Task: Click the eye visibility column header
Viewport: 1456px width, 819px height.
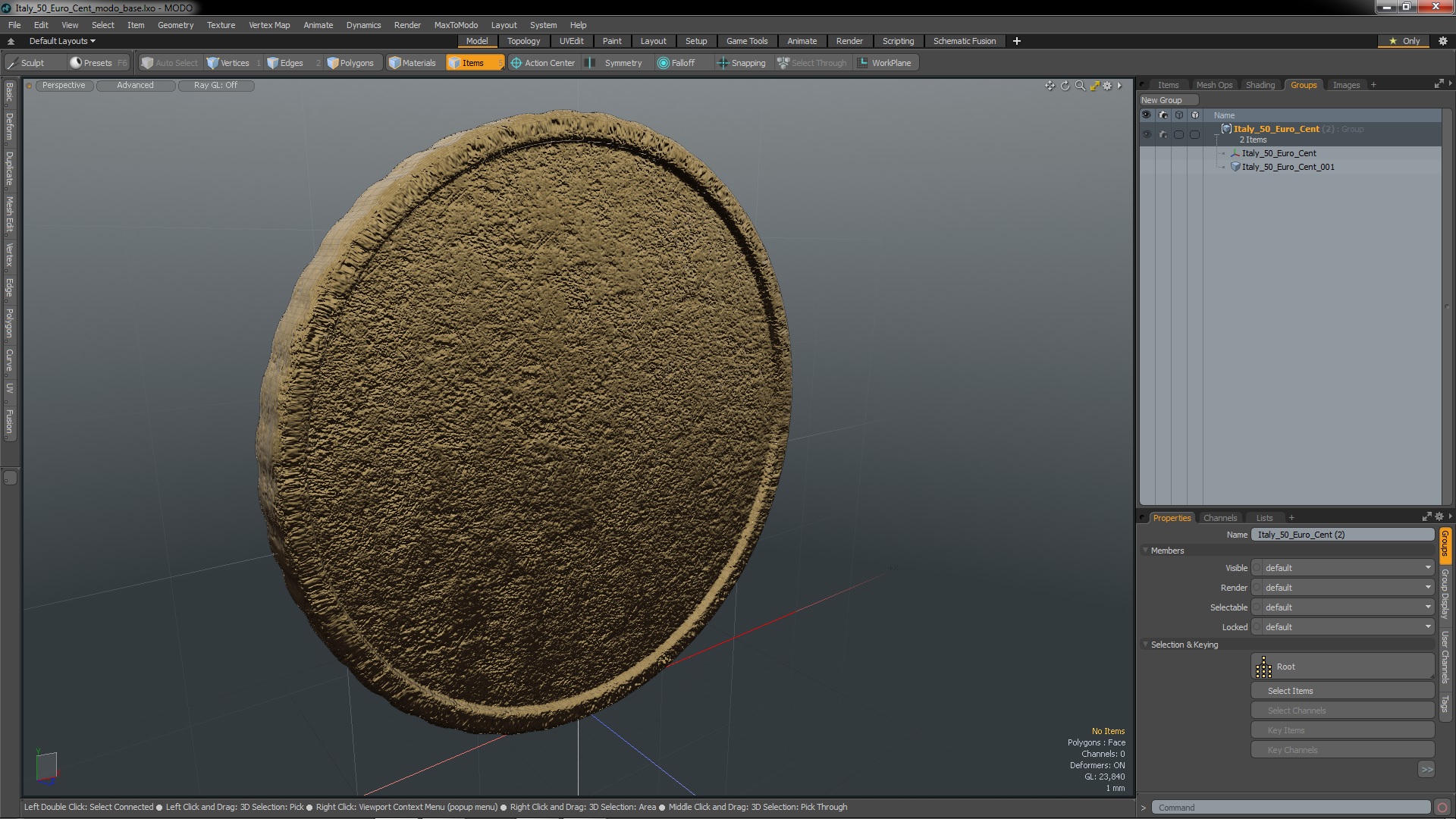Action: pyautogui.click(x=1147, y=115)
